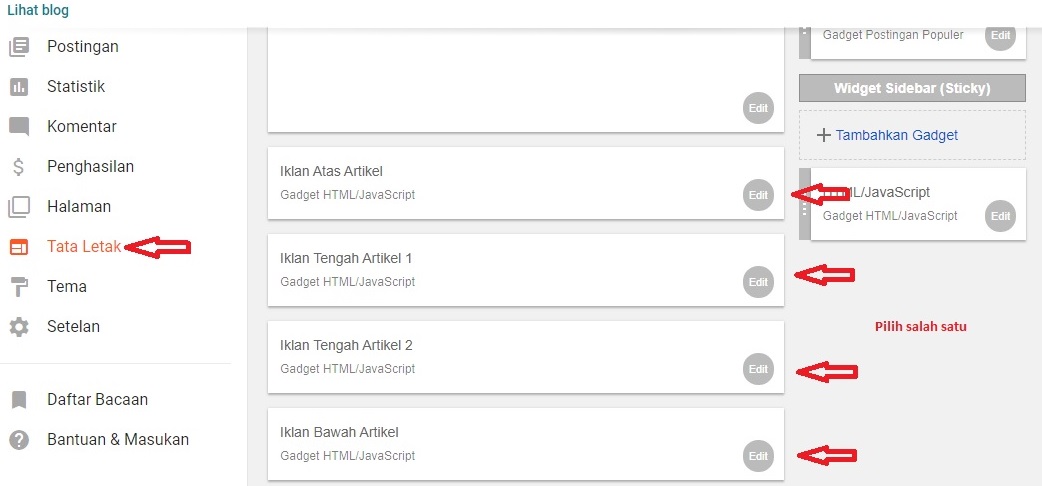1042x486 pixels.
Task: Open the Tema paint roller icon
Action: tap(19, 287)
